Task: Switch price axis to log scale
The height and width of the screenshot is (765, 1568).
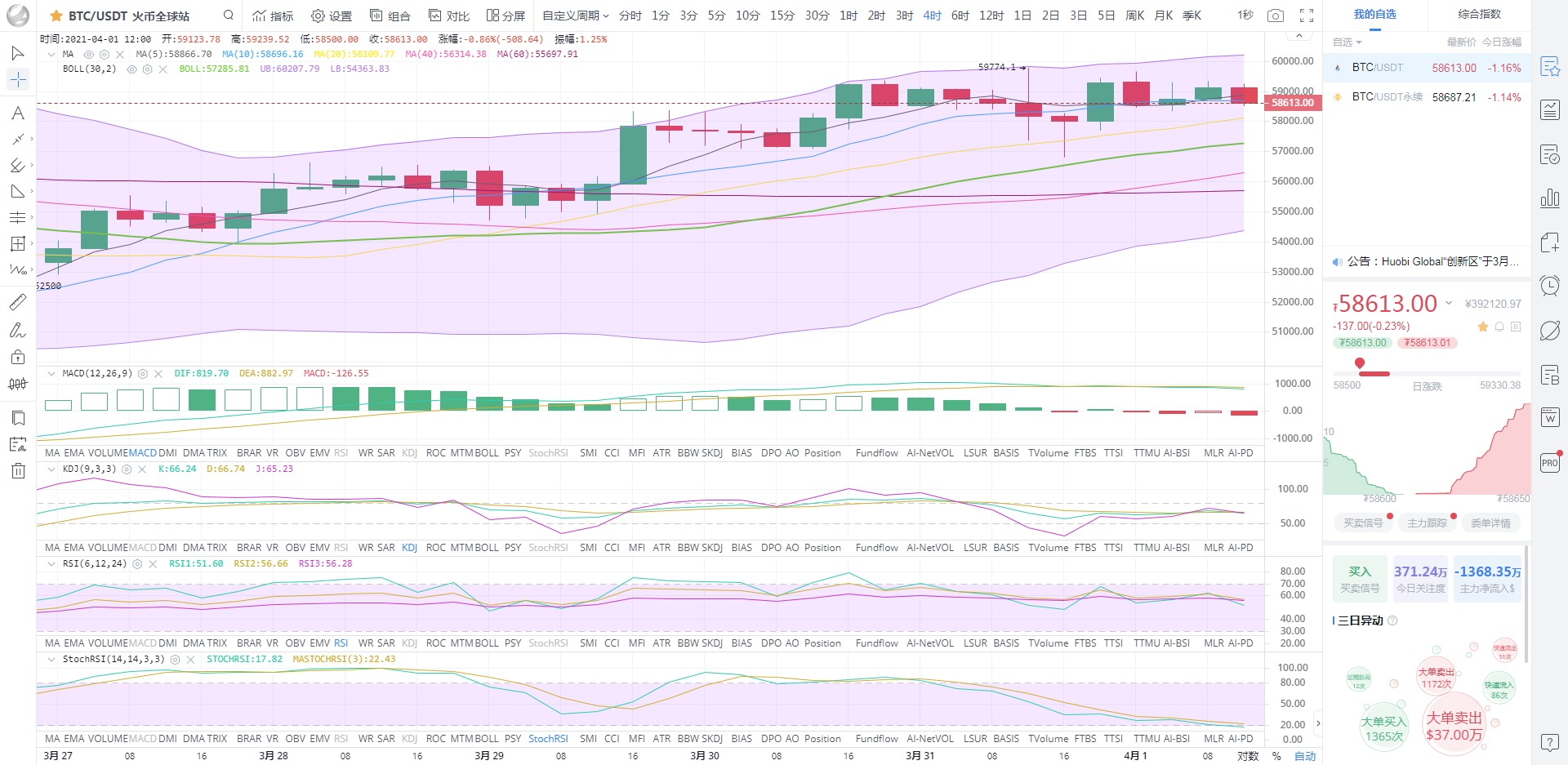Action: [1248, 756]
